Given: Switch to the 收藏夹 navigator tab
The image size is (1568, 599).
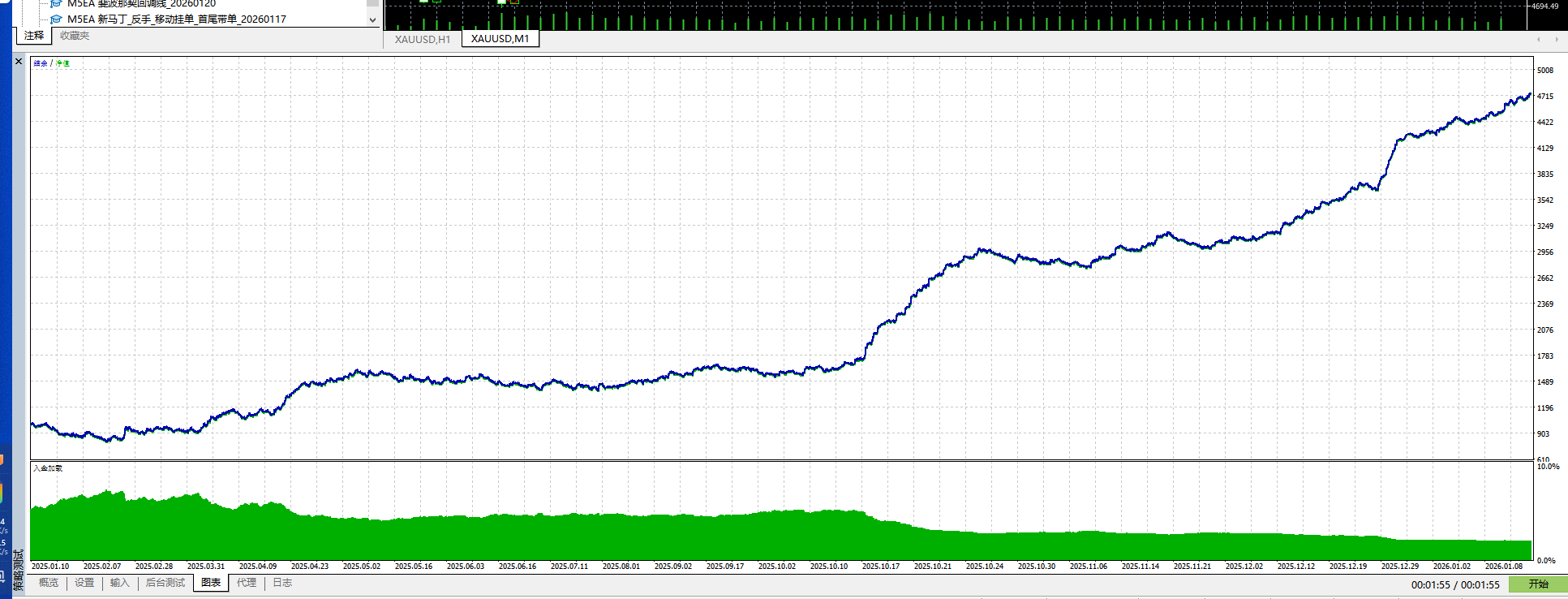Looking at the screenshot, I should [x=75, y=36].
